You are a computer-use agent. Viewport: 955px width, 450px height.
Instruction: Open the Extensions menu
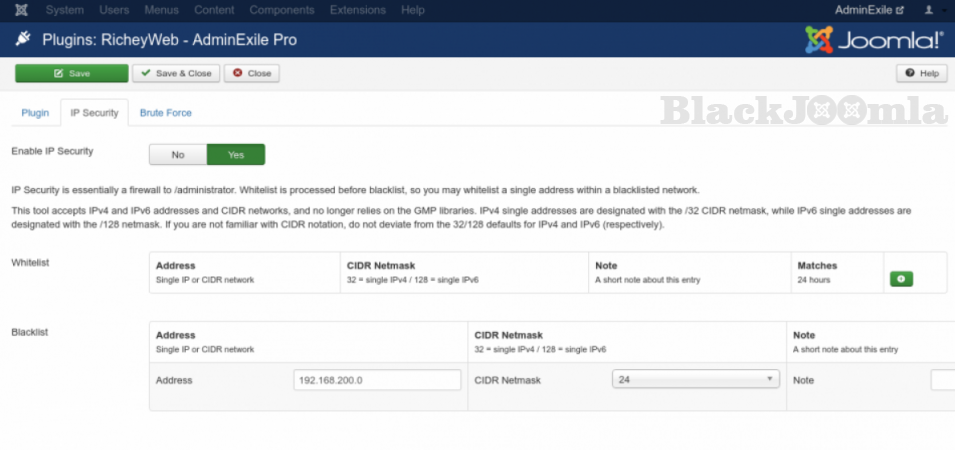pyautogui.click(x=357, y=10)
